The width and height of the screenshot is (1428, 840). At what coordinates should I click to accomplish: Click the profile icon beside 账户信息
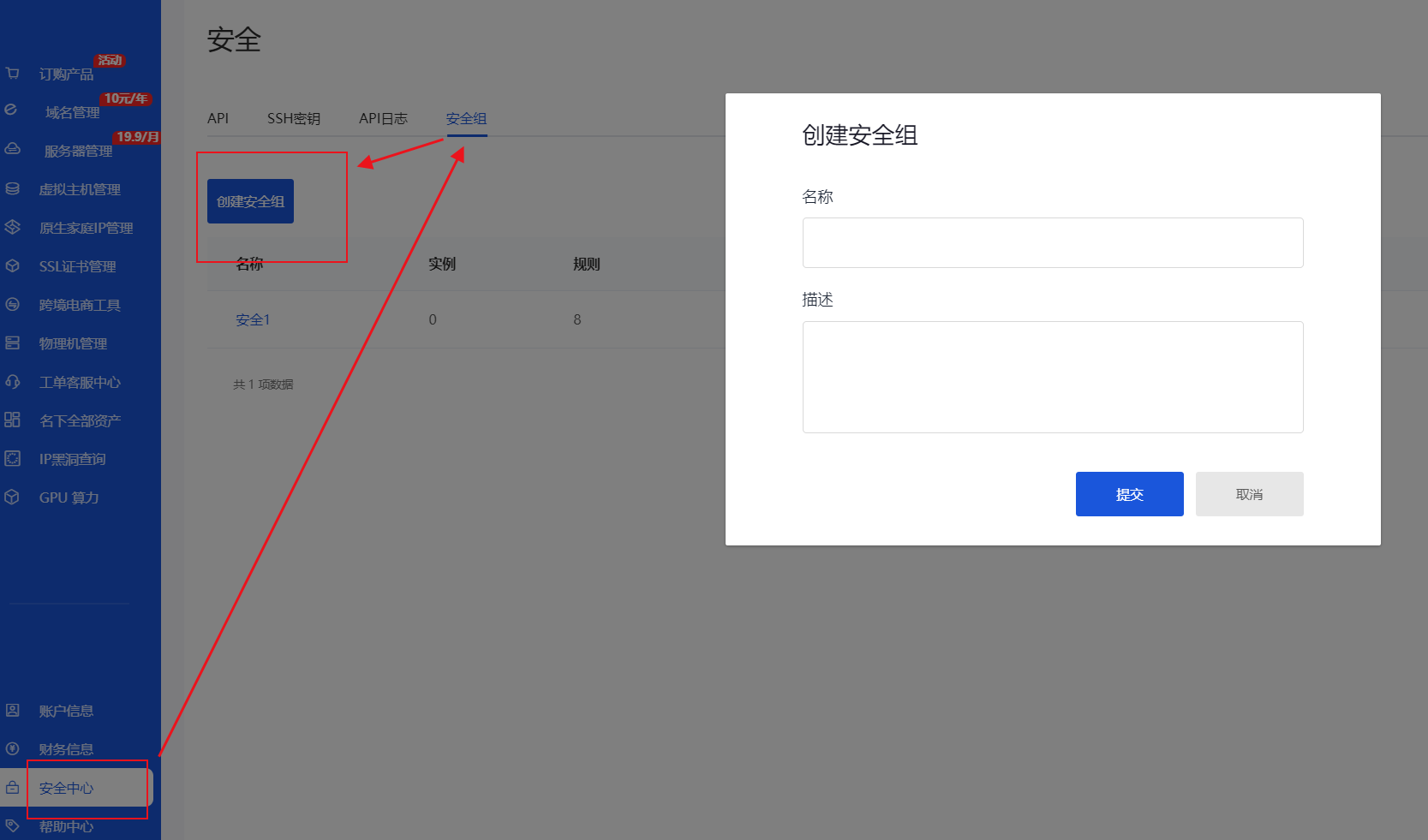coord(12,710)
